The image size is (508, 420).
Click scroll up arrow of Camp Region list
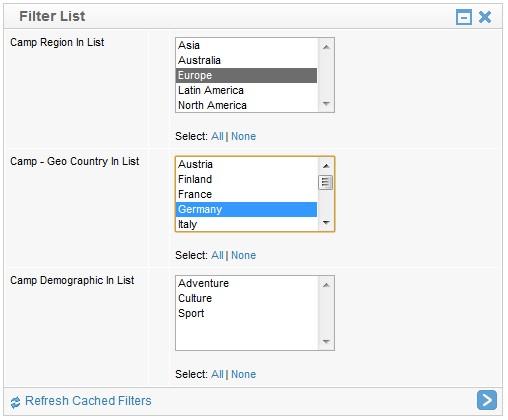click(x=326, y=47)
